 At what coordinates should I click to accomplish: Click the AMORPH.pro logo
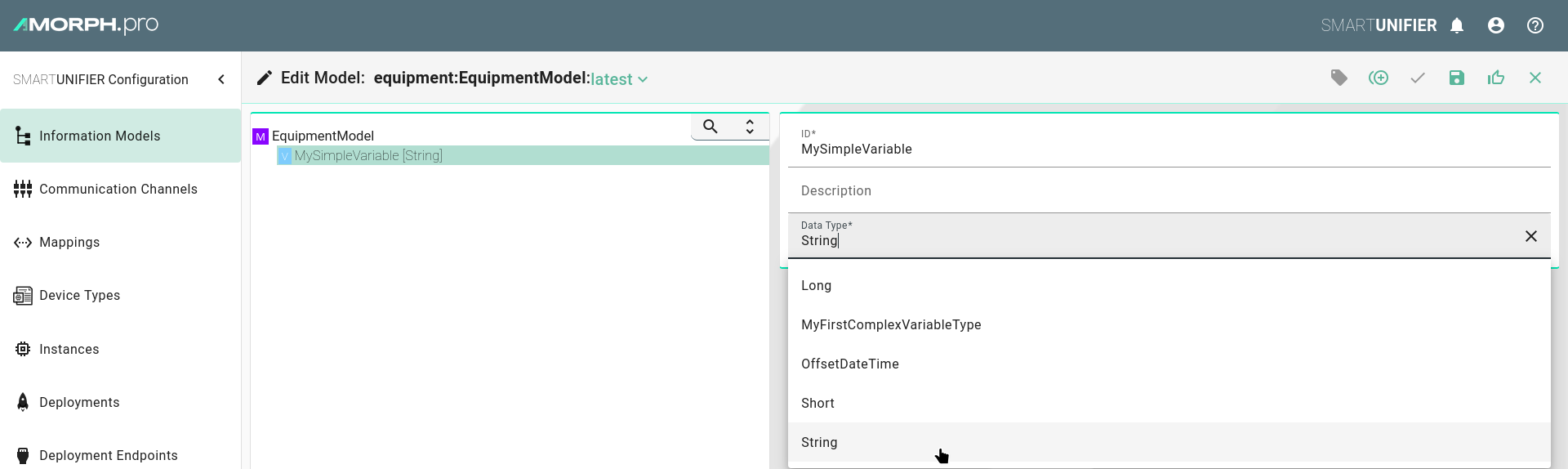point(86,25)
